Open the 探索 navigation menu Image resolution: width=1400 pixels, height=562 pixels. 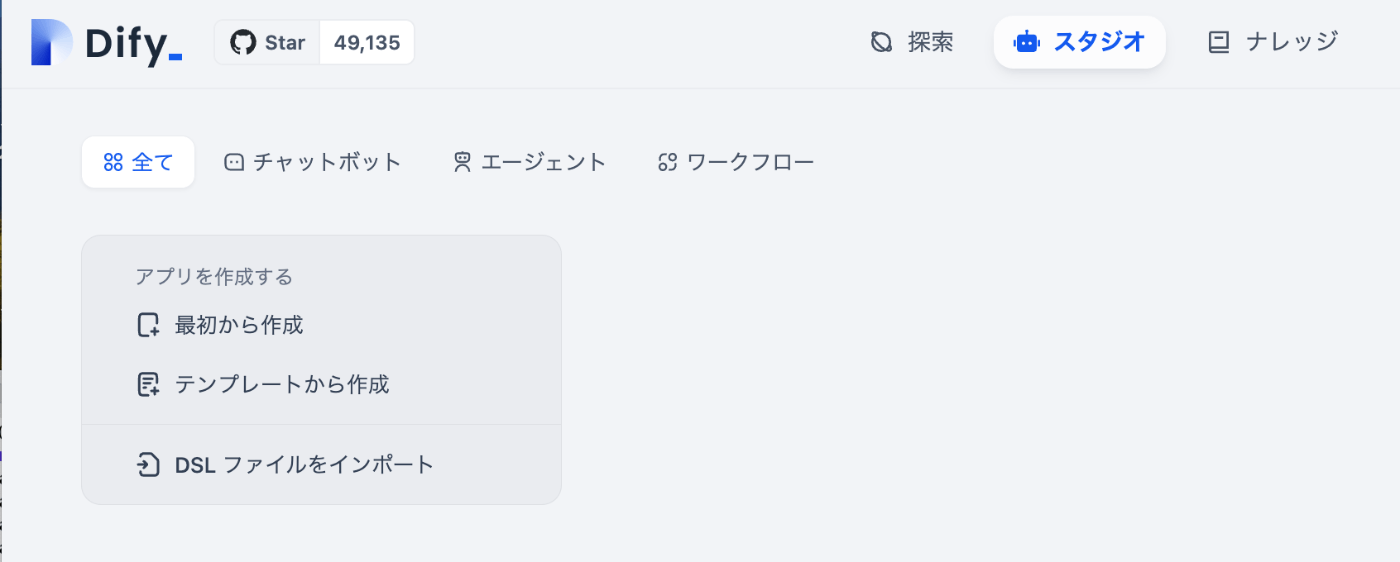click(912, 42)
